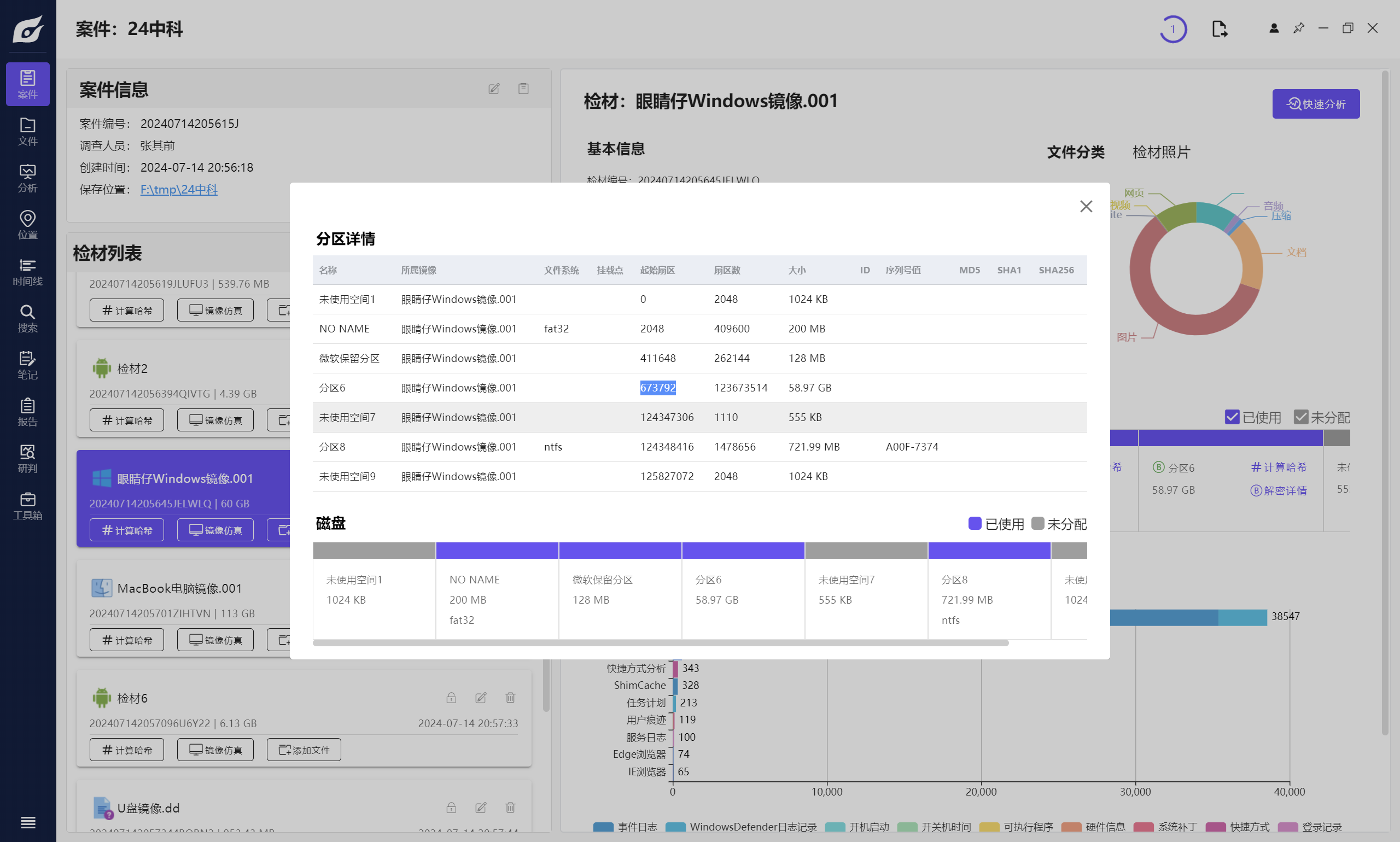
Task: Toggle 系统补丁 chart legend
Action: point(1165,827)
